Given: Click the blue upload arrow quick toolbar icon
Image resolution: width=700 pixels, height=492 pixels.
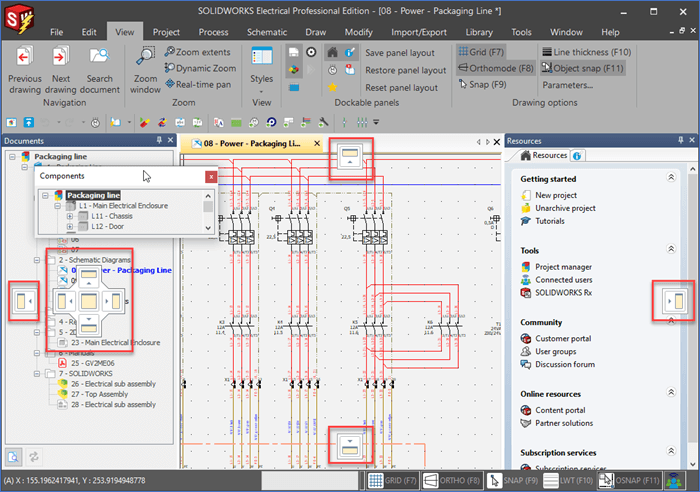Looking at the screenshot, I should coord(29,122).
